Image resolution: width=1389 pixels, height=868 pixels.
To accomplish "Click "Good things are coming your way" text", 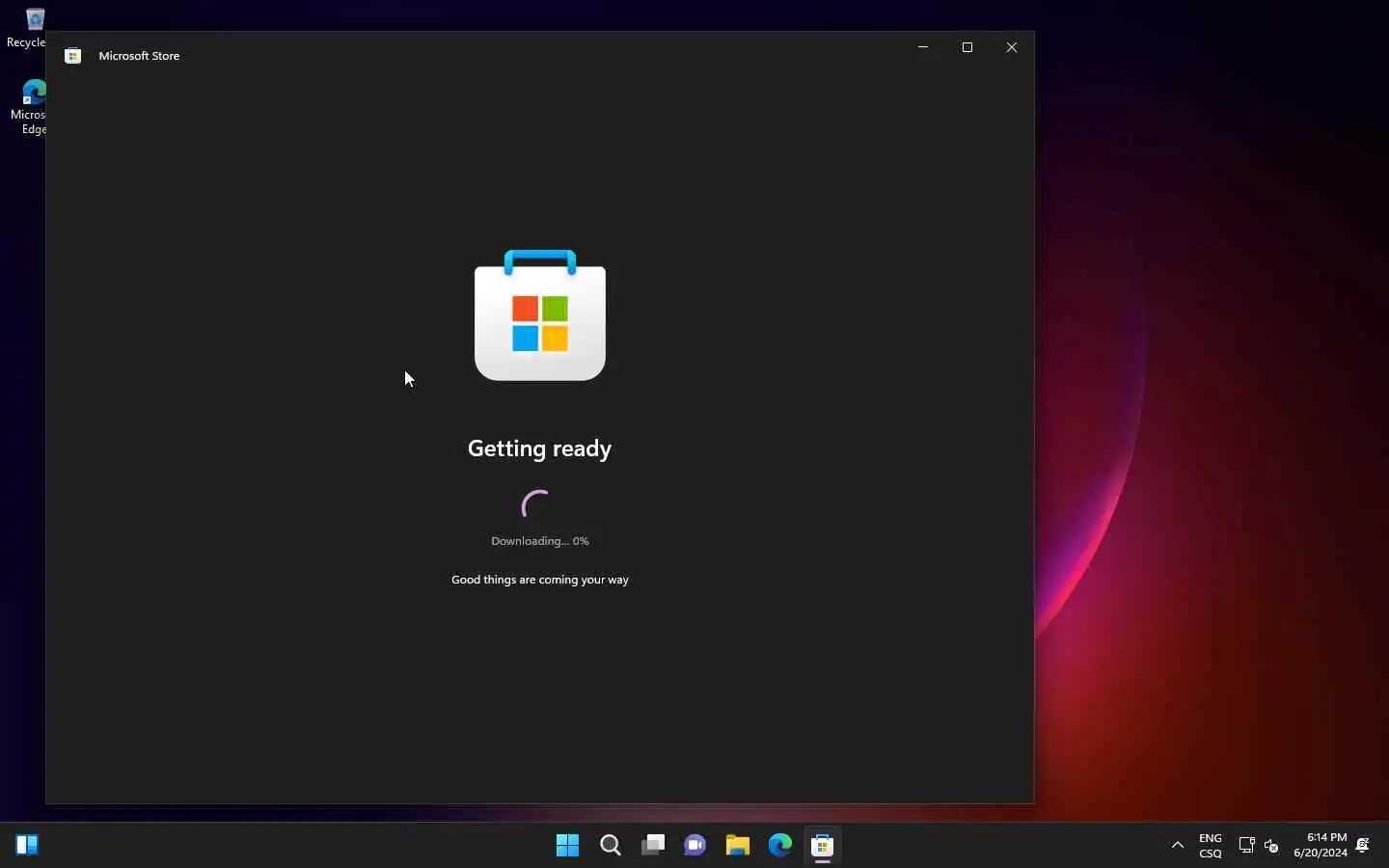I will coord(540,580).
